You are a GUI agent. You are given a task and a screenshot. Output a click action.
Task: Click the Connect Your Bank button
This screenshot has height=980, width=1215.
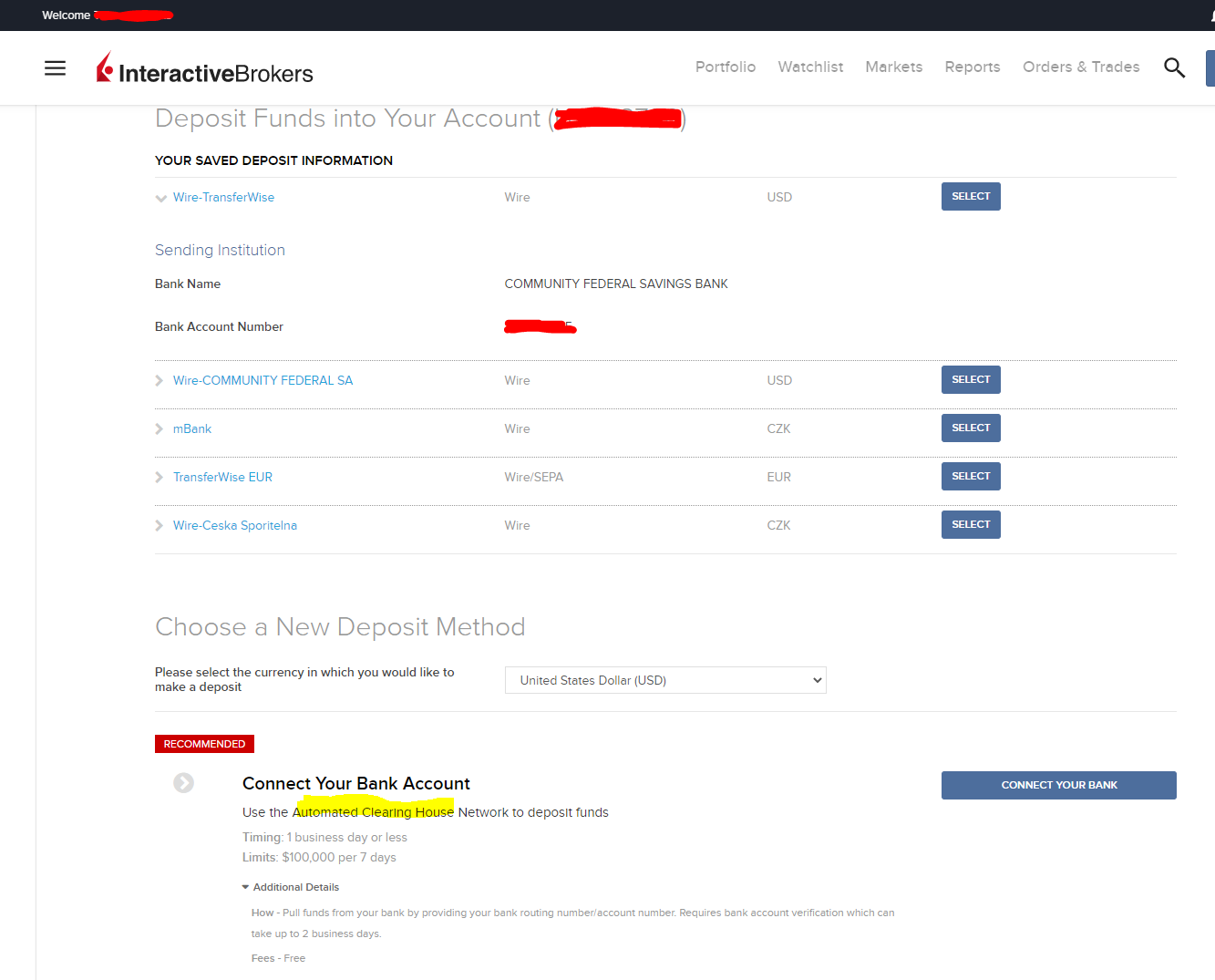point(1059,785)
